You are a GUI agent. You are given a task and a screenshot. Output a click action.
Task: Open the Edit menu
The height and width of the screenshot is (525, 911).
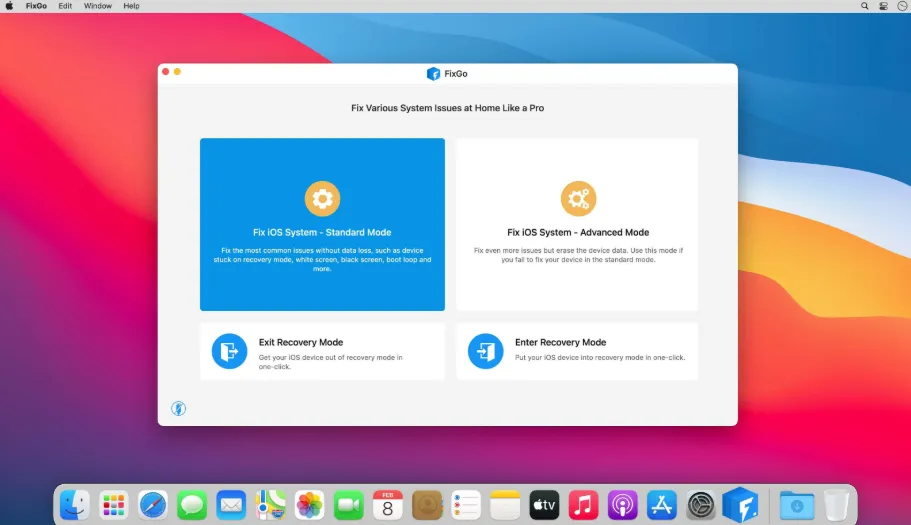pyautogui.click(x=65, y=6)
